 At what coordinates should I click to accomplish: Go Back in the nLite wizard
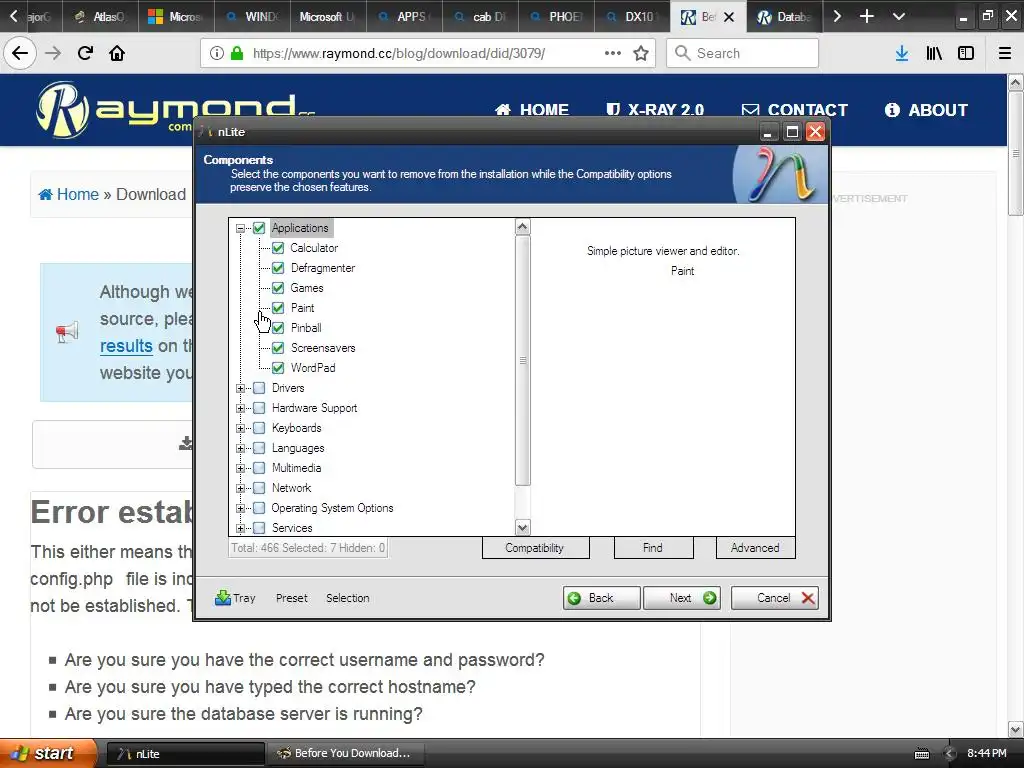pyautogui.click(x=601, y=598)
